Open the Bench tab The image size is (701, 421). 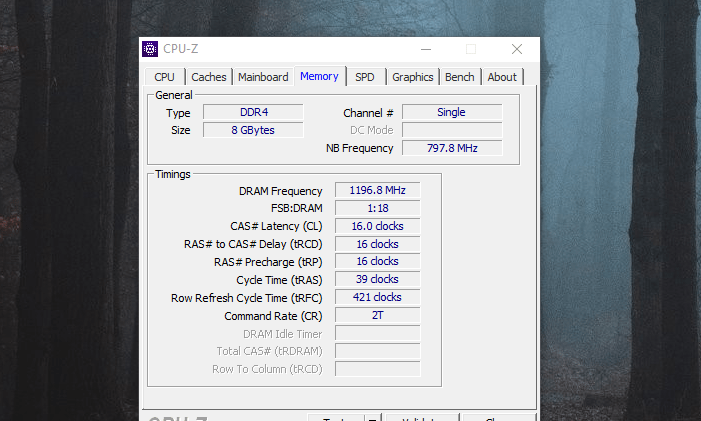(x=460, y=77)
